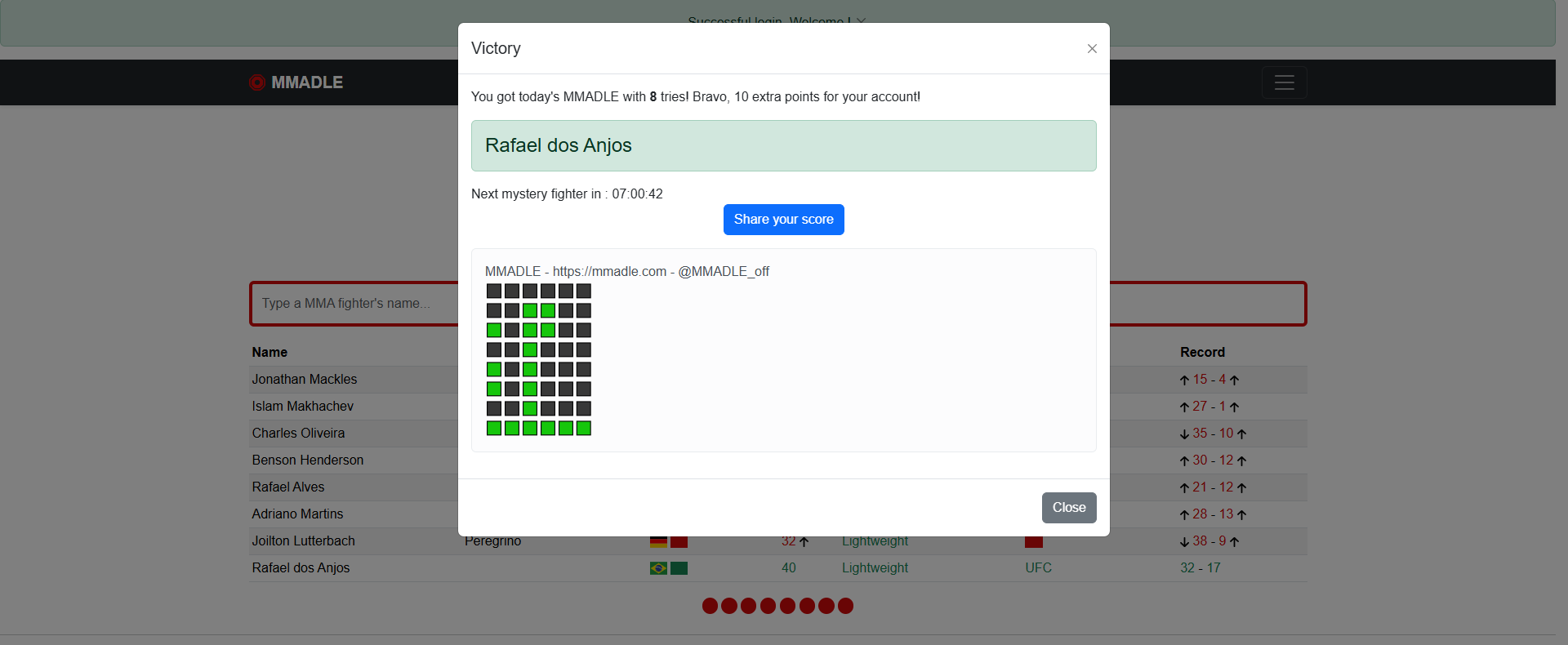The height and width of the screenshot is (645, 1568).
Task: Click the Name column header
Action: point(269,353)
